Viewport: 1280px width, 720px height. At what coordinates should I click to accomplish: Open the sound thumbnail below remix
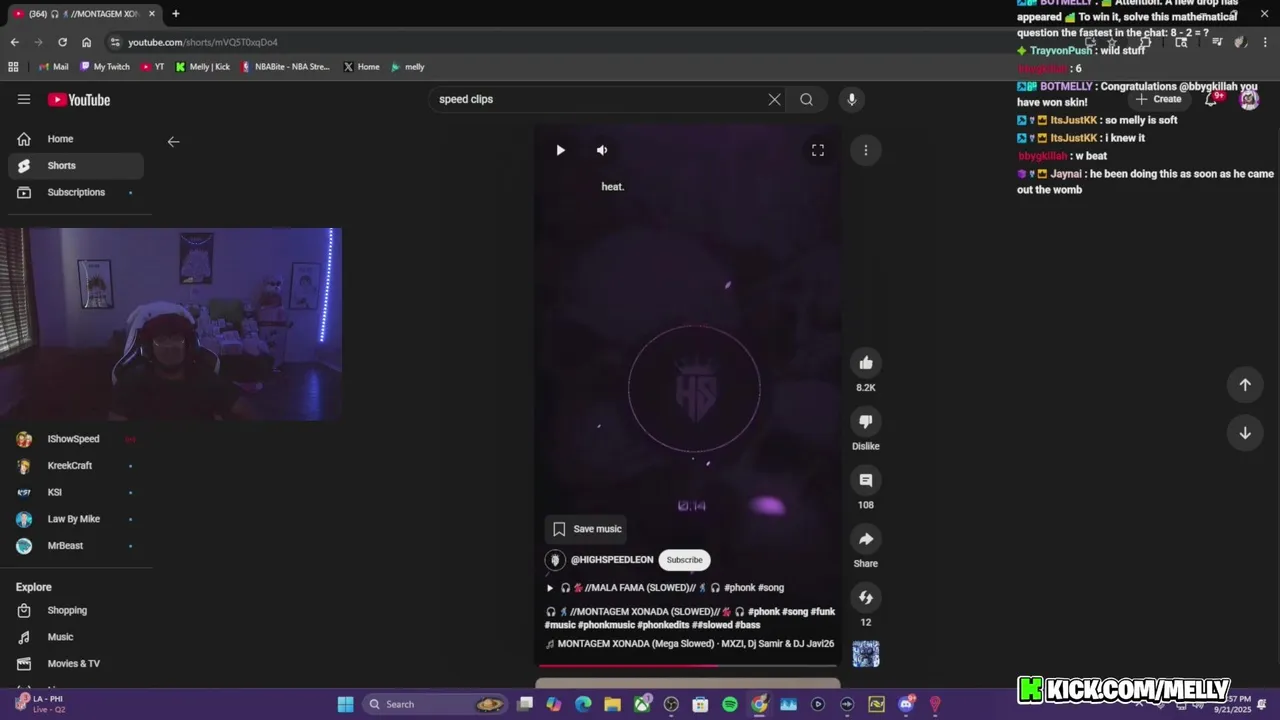click(866, 654)
